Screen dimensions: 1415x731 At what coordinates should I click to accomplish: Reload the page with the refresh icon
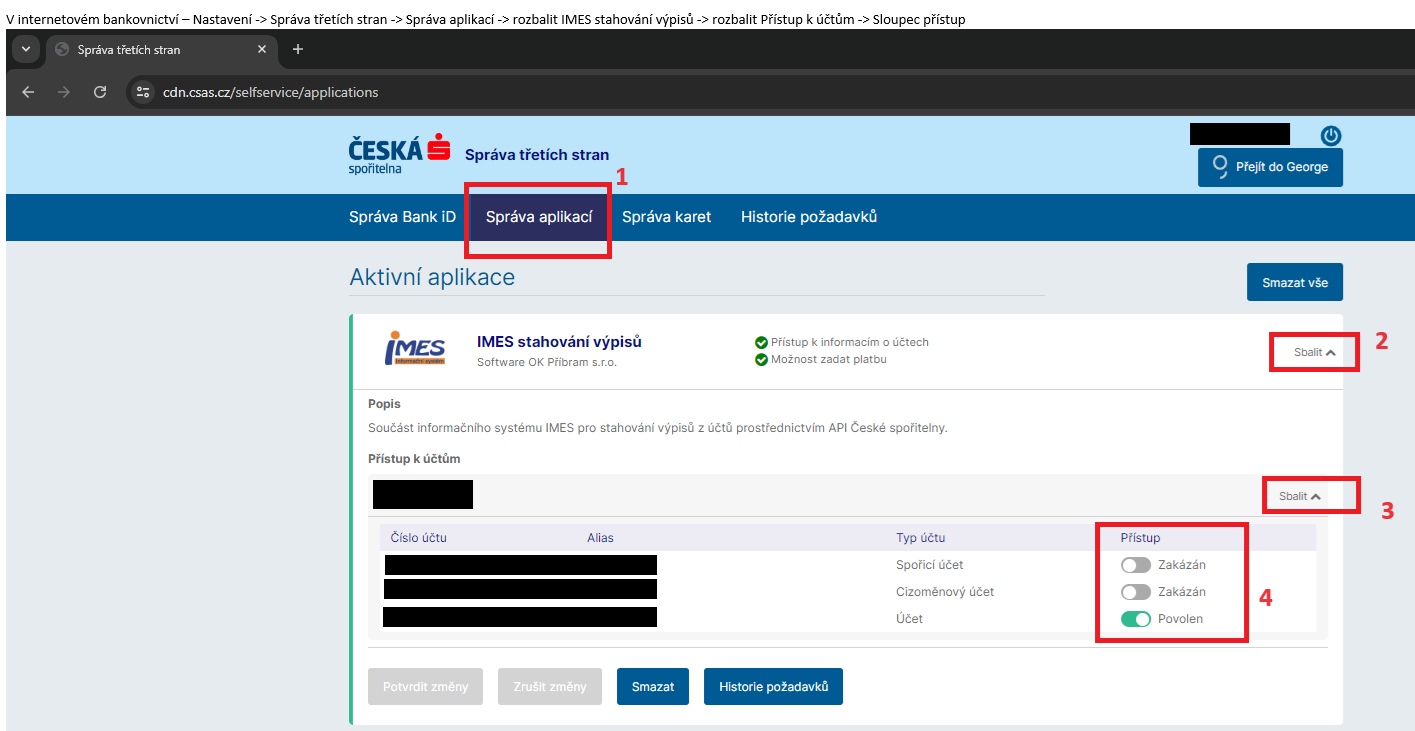(100, 92)
